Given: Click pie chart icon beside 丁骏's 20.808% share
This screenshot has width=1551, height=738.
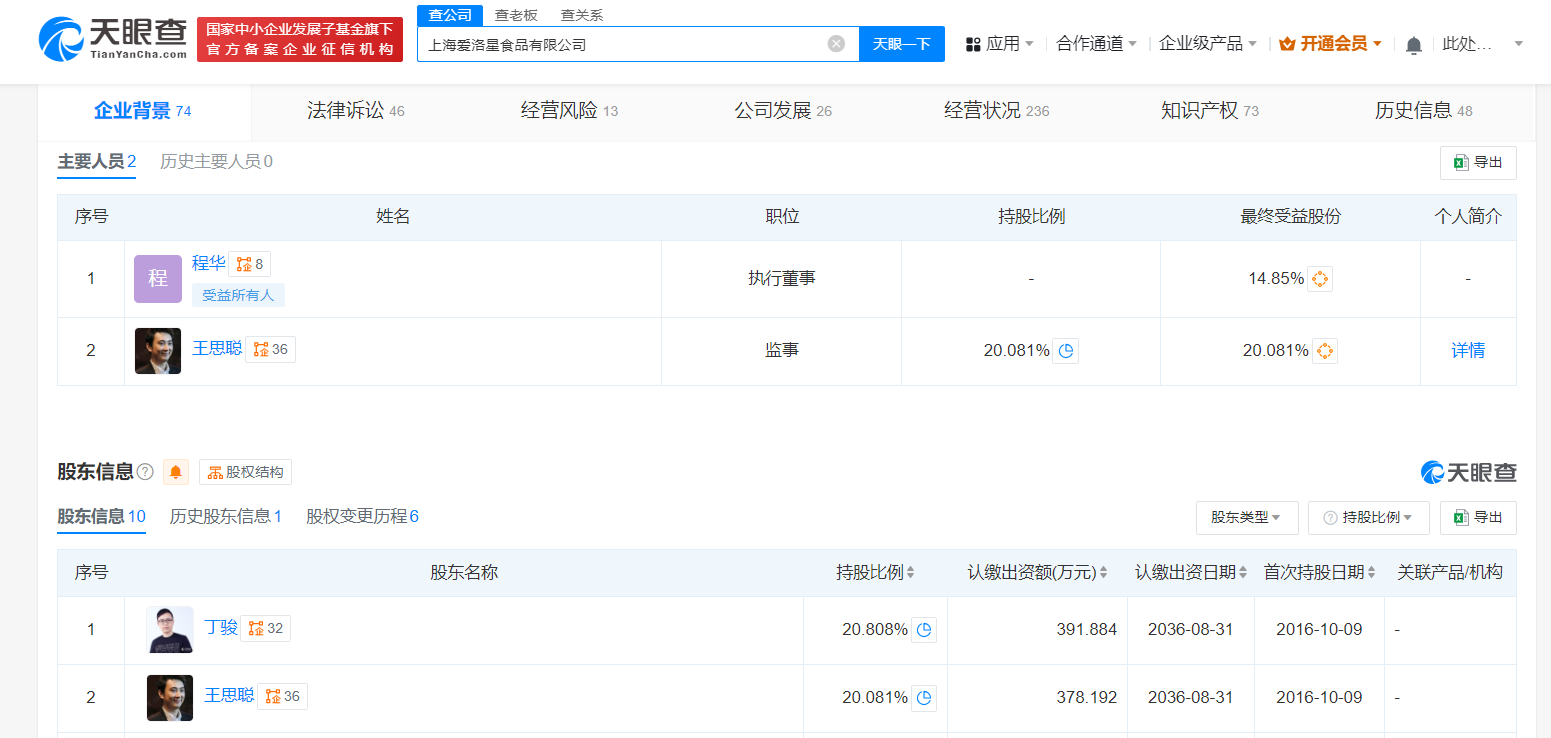Looking at the screenshot, I should pos(924,629).
